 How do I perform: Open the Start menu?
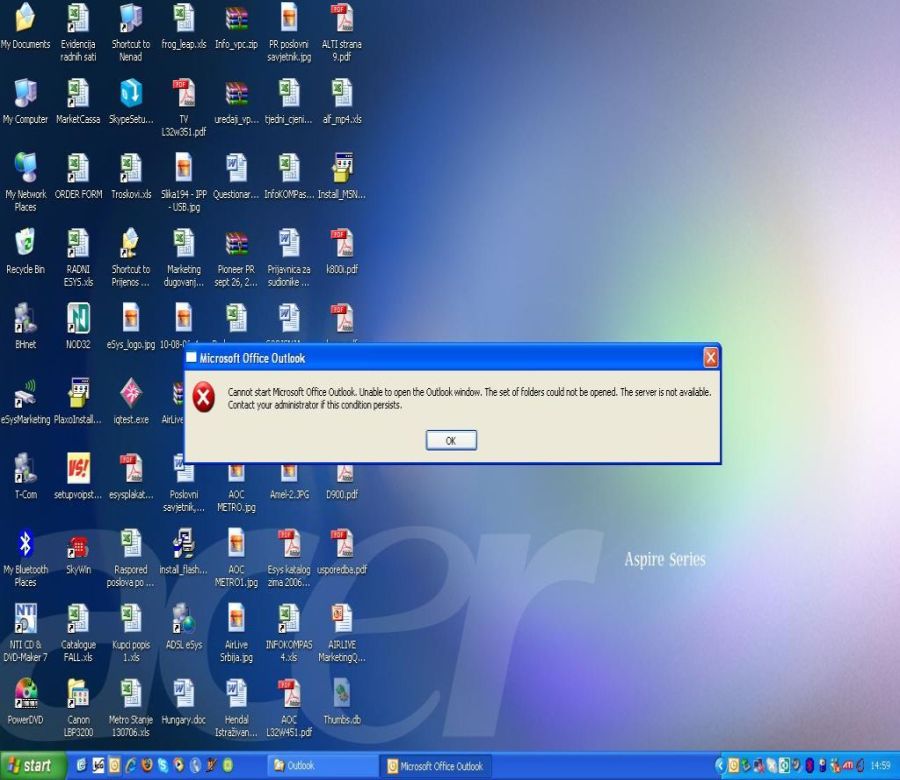click(x=32, y=766)
